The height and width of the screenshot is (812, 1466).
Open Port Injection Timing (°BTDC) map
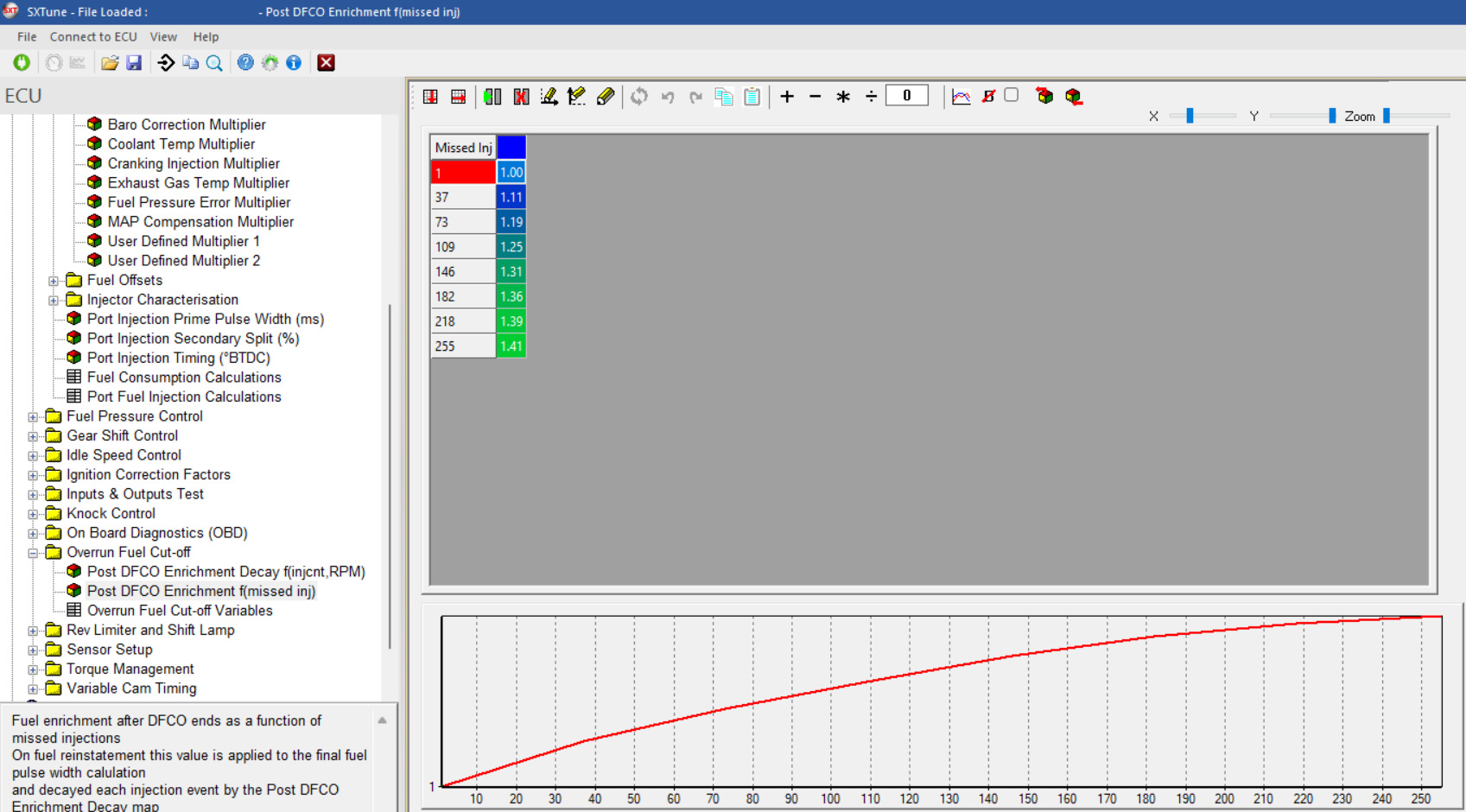click(179, 358)
